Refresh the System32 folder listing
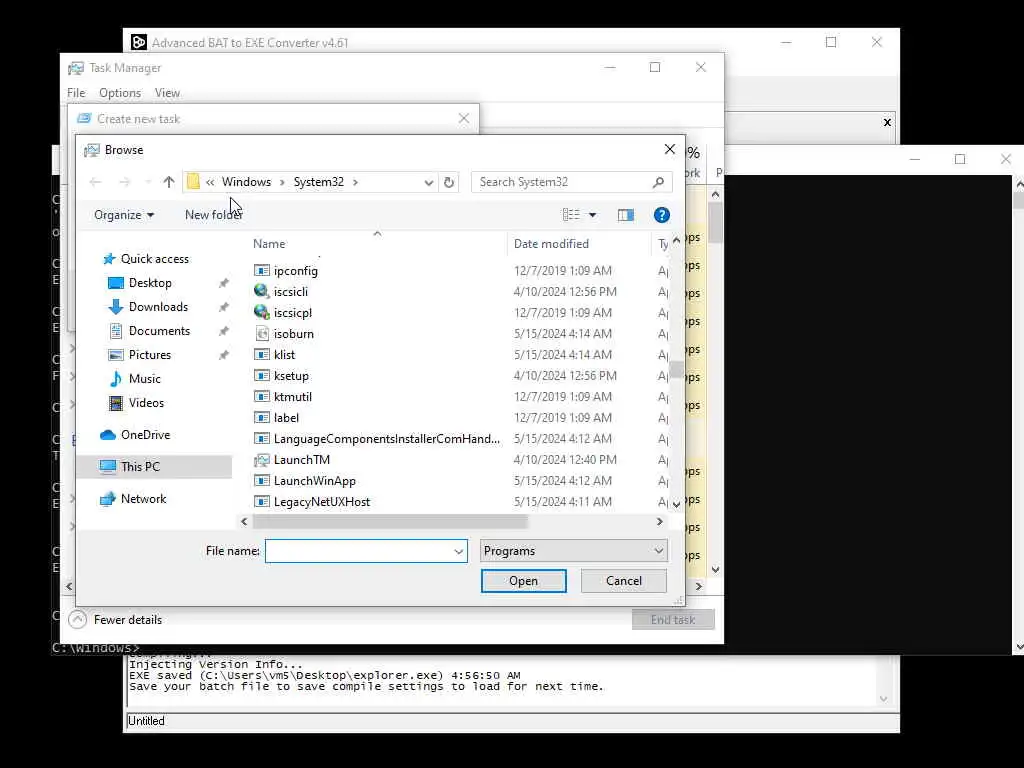Image resolution: width=1024 pixels, height=768 pixels. click(x=449, y=182)
